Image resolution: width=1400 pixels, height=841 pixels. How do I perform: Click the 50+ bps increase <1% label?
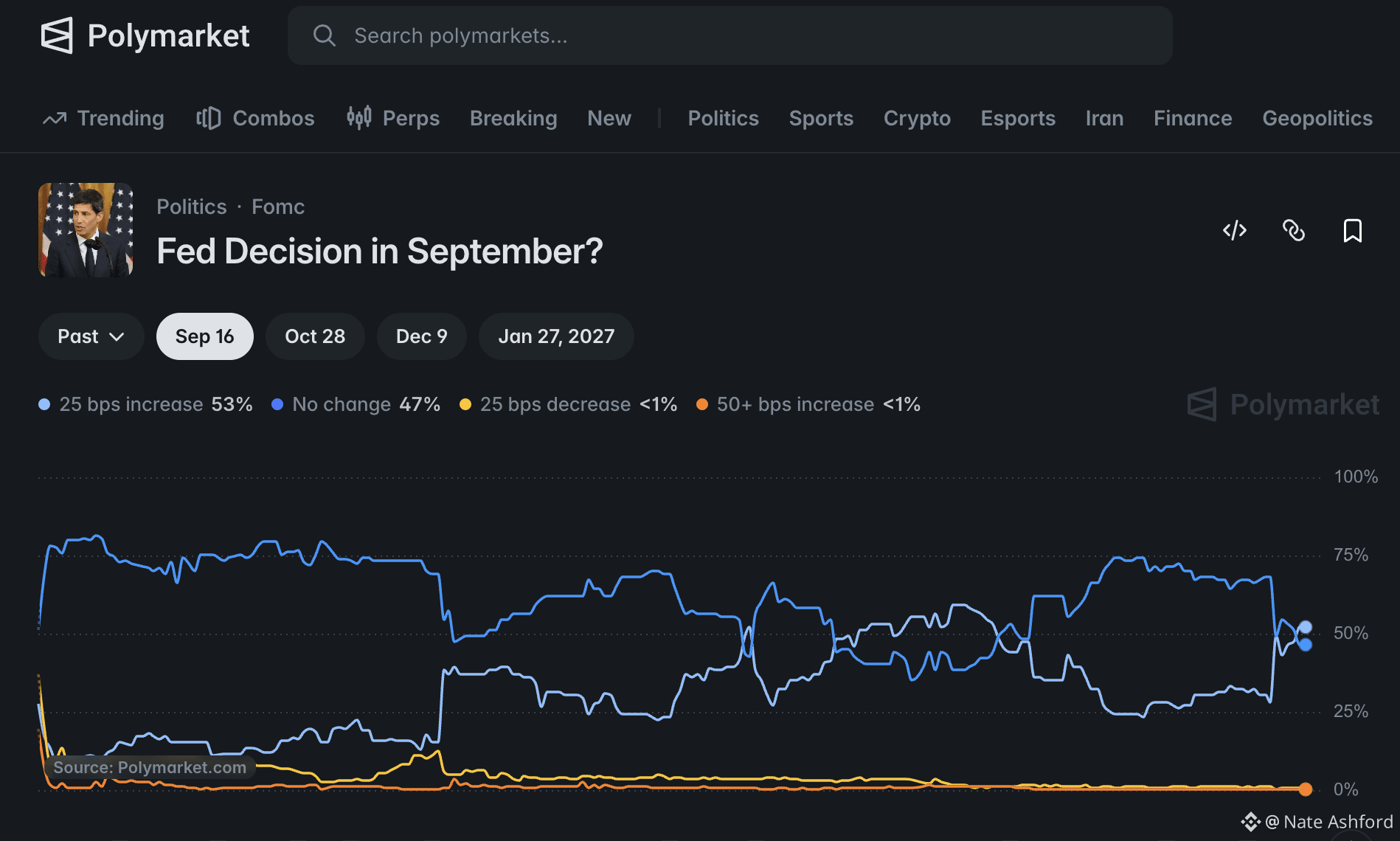(819, 404)
